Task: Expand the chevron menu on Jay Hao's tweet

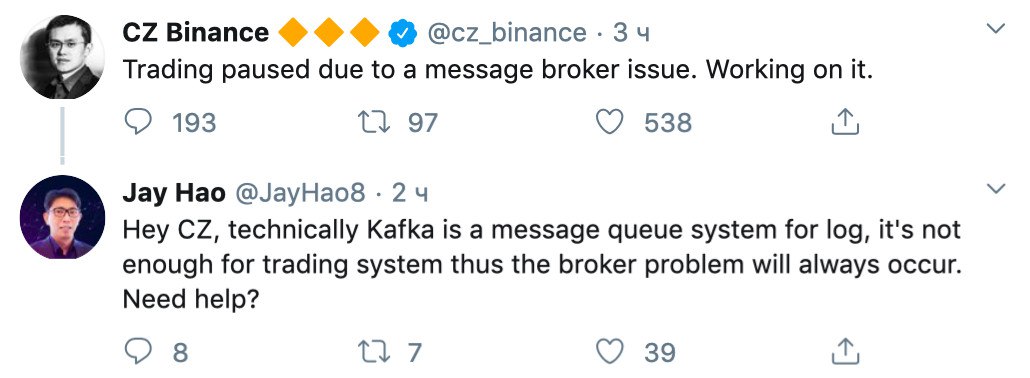Action: tap(996, 189)
